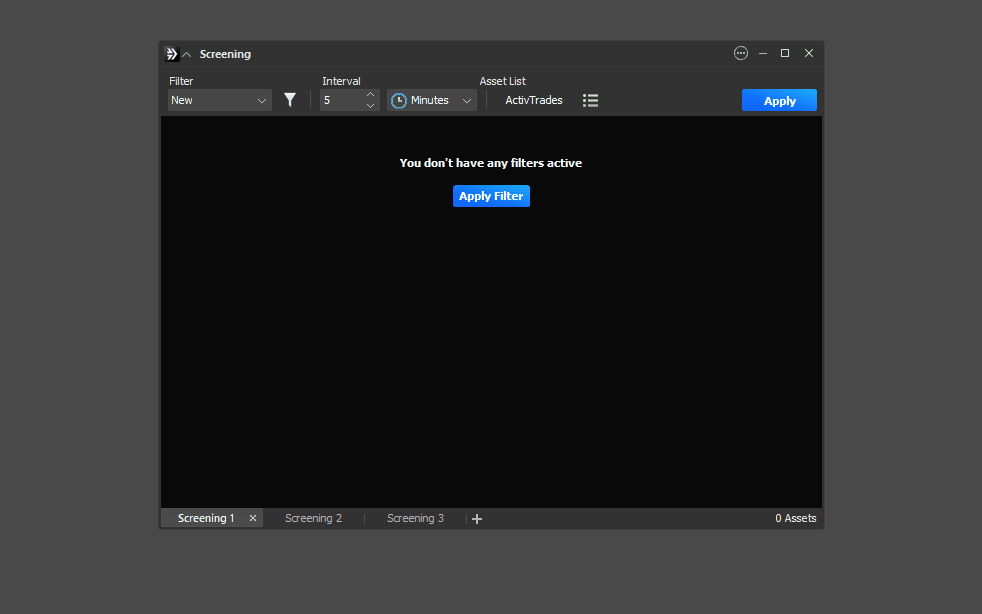Add a new screening tab with plus icon

477,519
